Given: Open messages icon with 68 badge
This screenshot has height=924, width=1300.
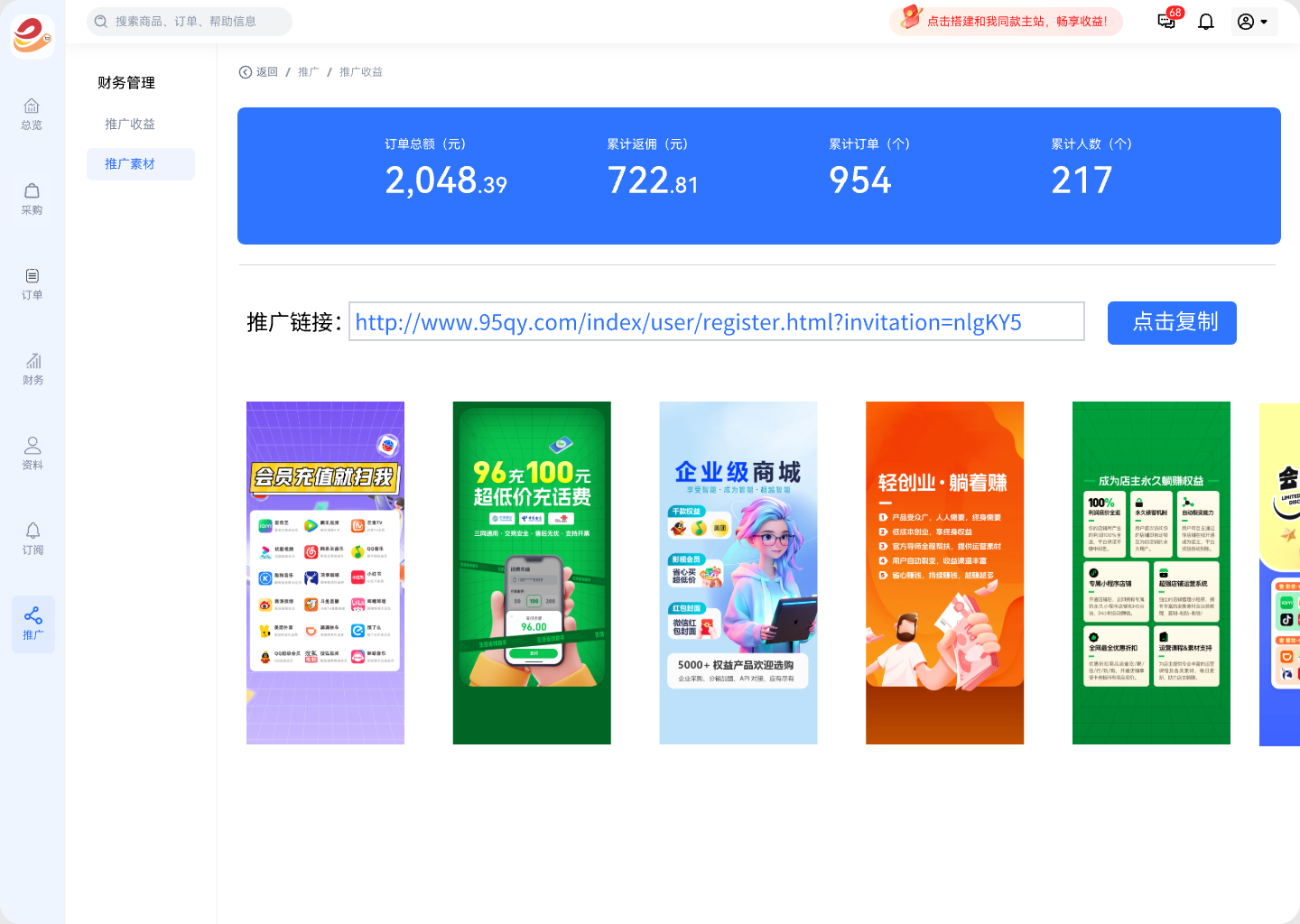Looking at the screenshot, I should click(x=1166, y=22).
